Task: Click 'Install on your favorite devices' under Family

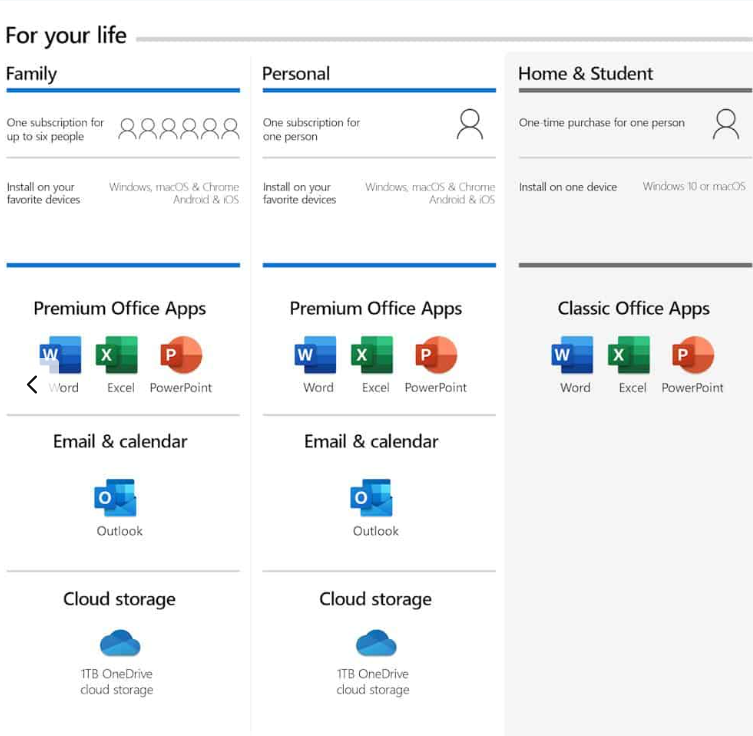Action: pyautogui.click(x=43, y=193)
